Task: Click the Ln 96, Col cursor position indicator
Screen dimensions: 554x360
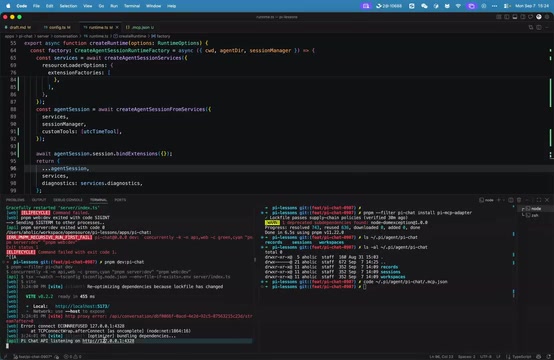Action: (441, 356)
